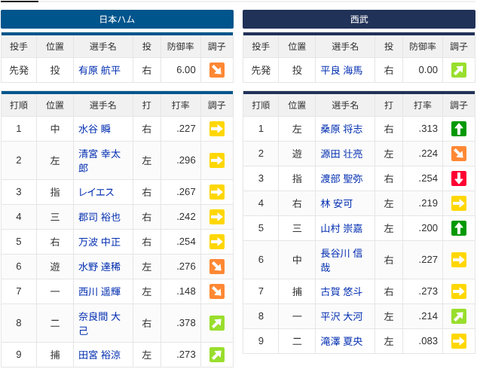Open player link レイエス
Image resolution: width=480 pixels, height=369 pixels.
[96, 192]
